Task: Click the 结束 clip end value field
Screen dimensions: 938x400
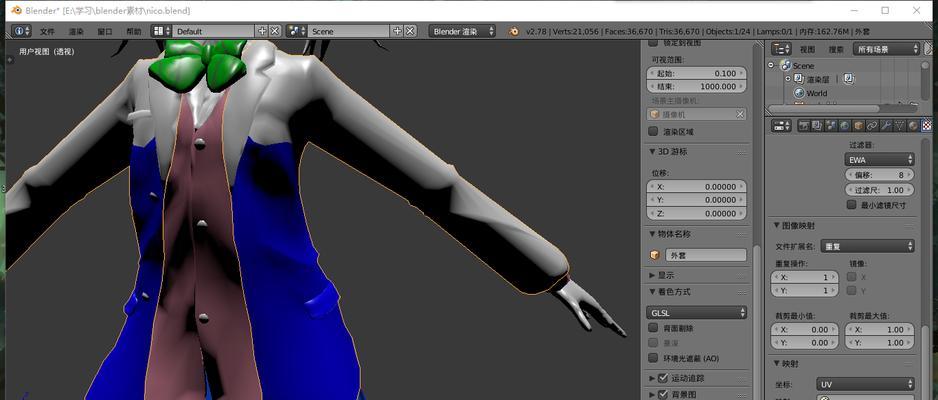Action: [697, 87]
